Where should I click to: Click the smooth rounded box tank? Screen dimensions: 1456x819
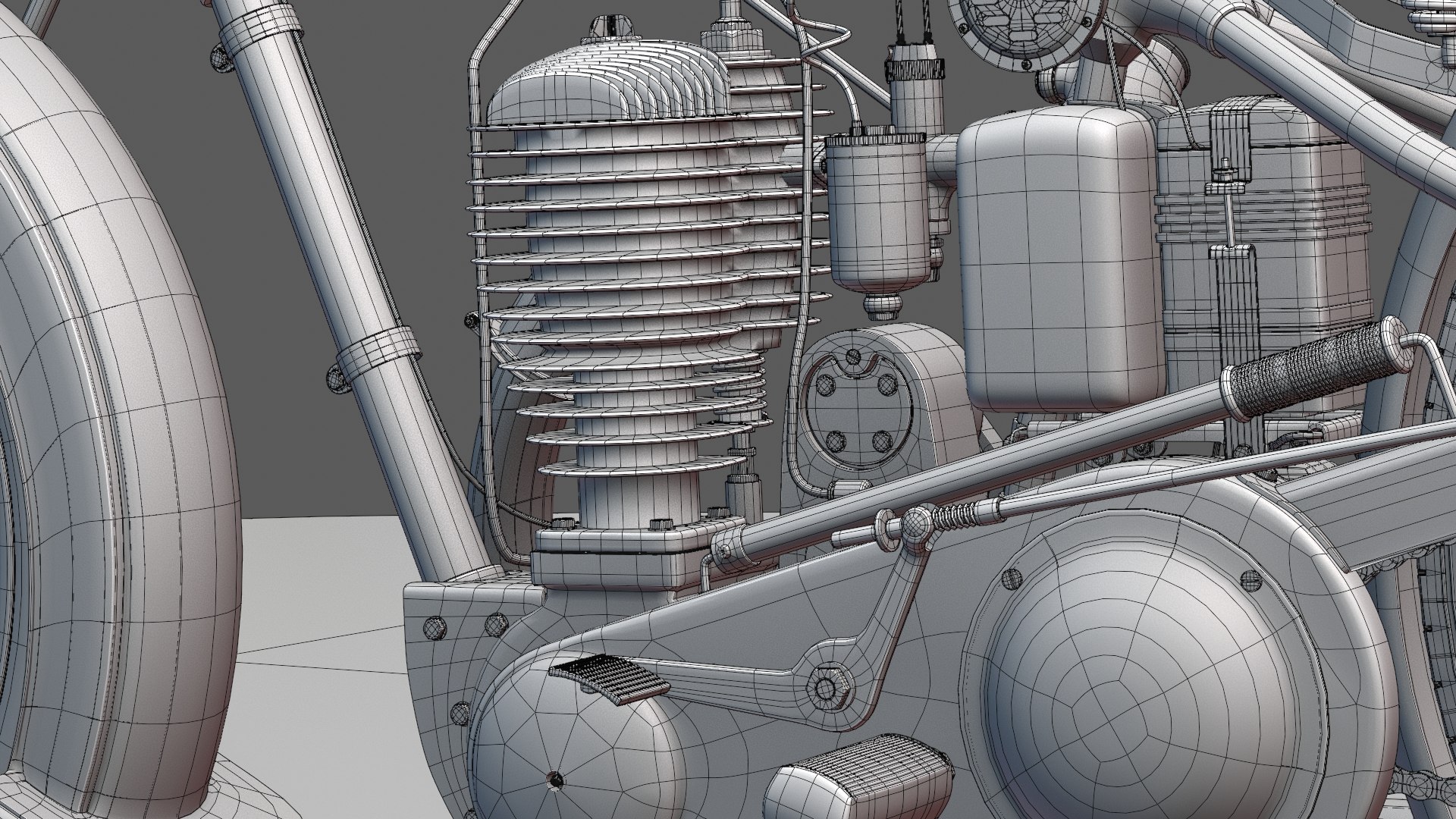point(1059,259)
